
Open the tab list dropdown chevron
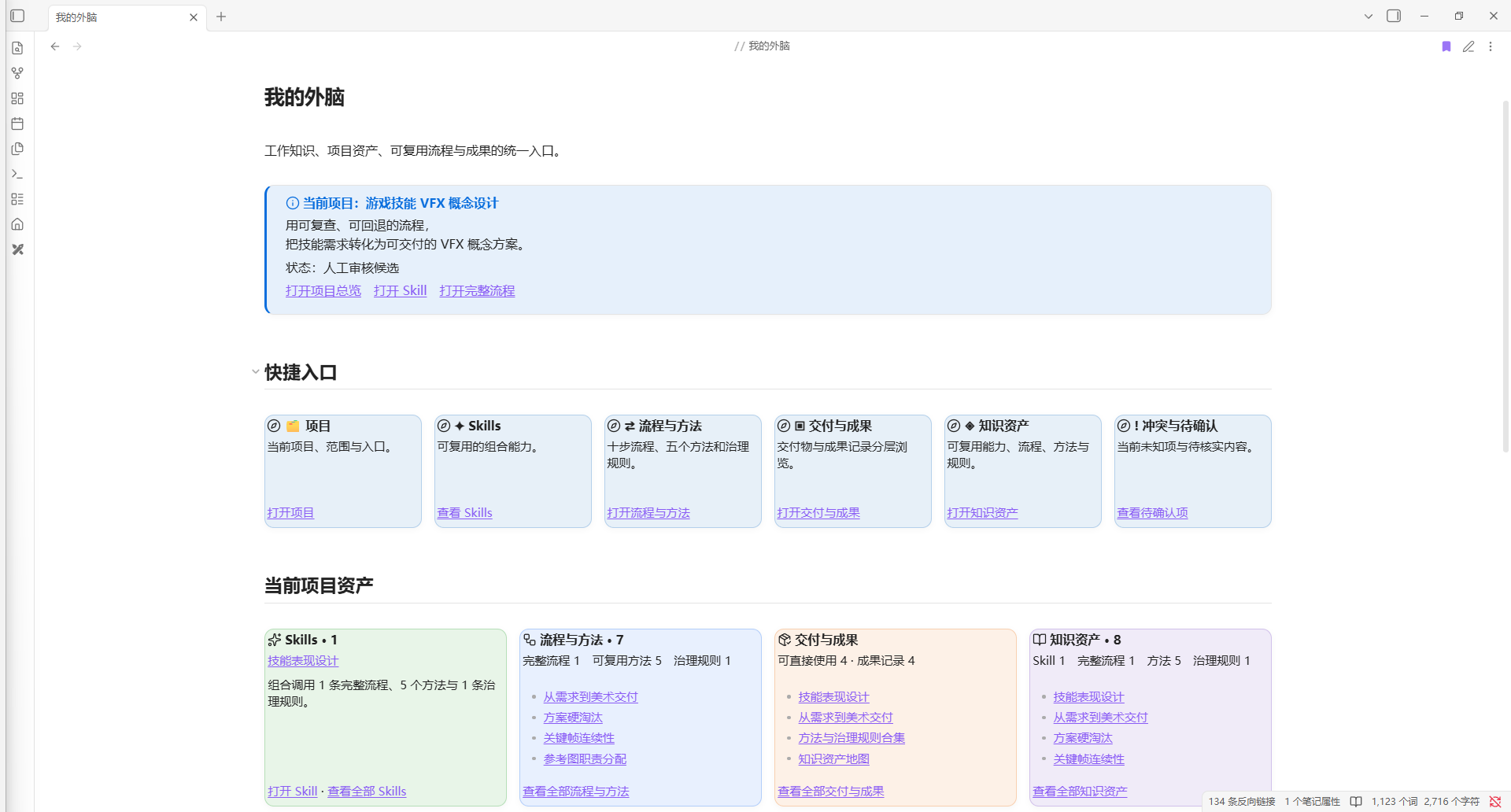(x=1369, y=17)
